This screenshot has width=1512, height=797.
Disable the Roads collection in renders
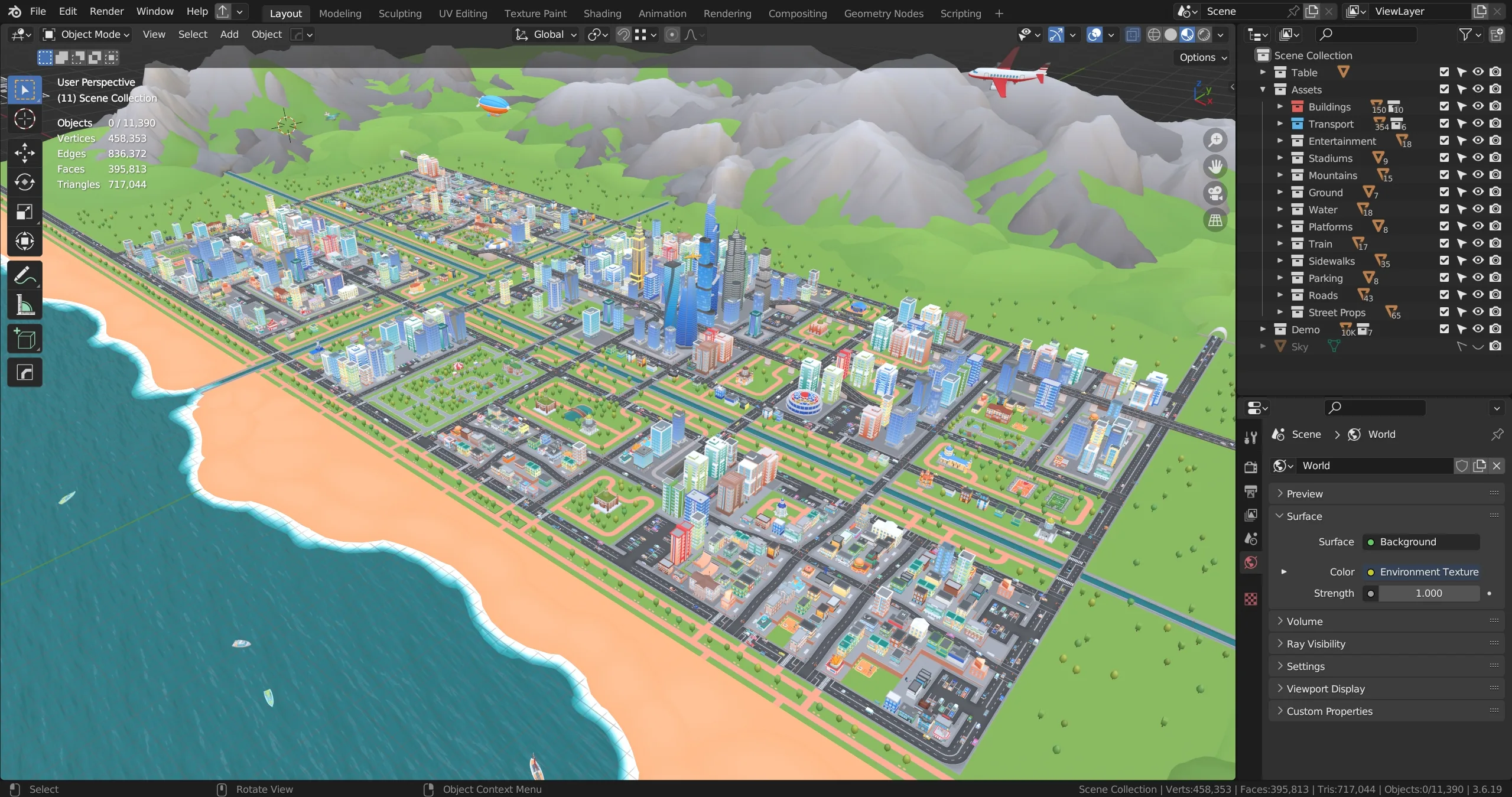click(x=1495, y=295)
